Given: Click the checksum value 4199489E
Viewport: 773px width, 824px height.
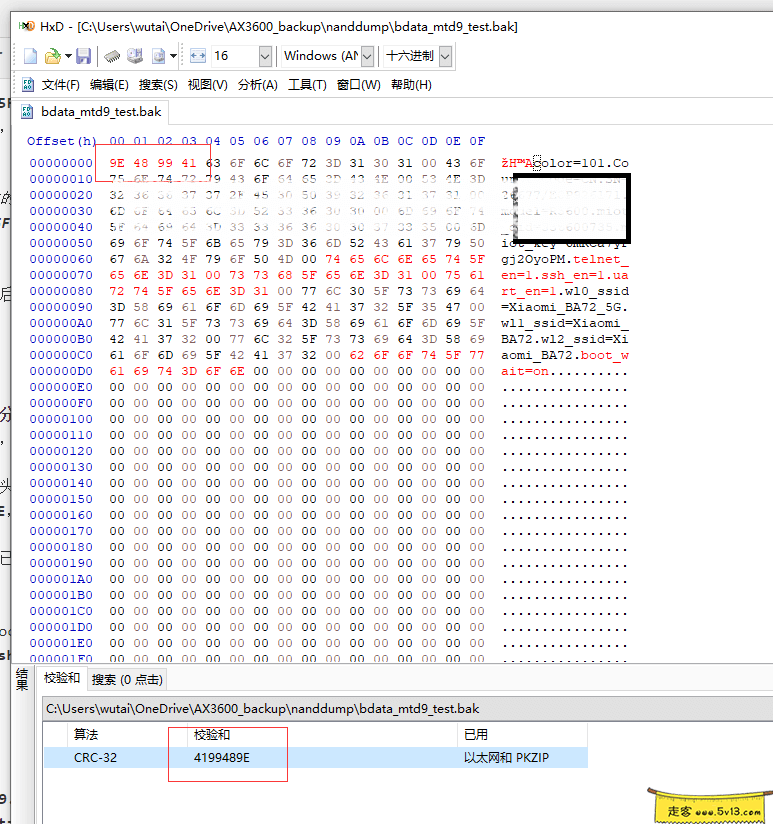Looking at the screenshot, I should [222, 758].
